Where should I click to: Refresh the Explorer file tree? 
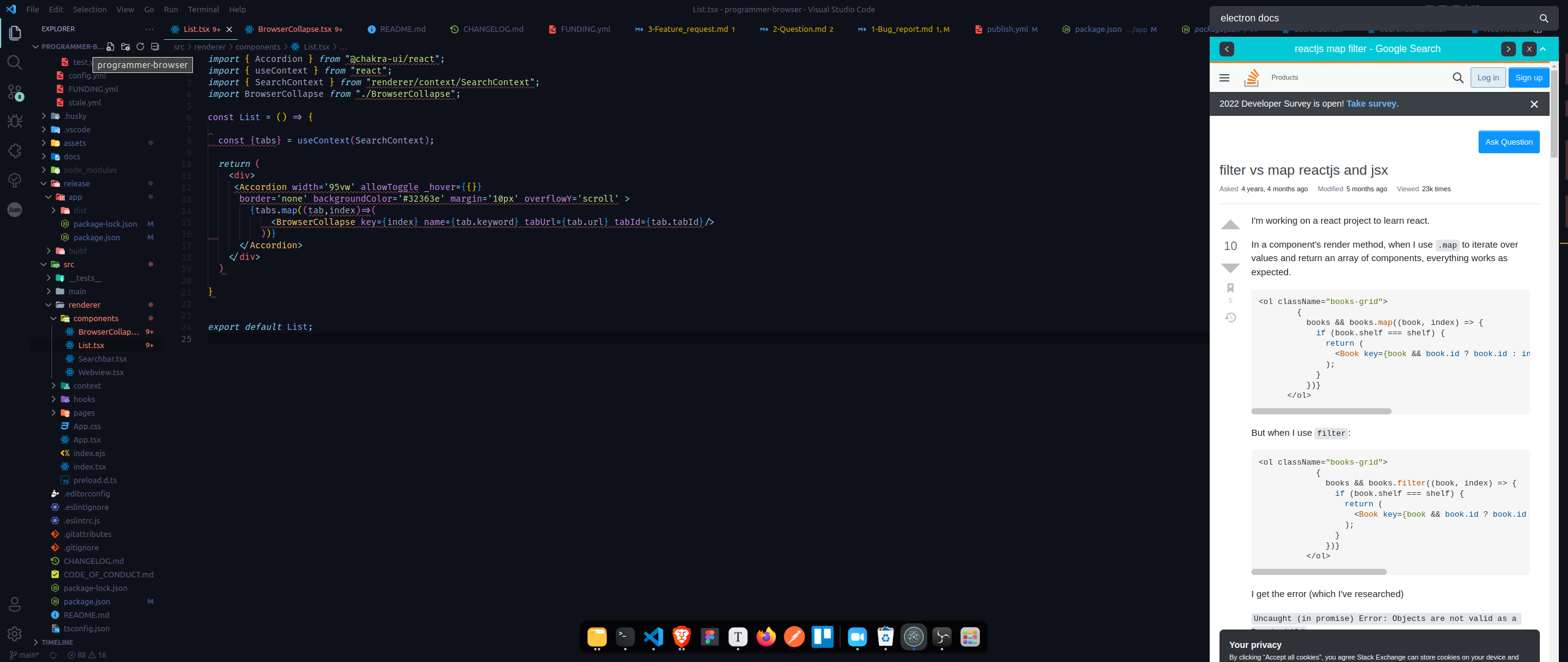(140, 47)
